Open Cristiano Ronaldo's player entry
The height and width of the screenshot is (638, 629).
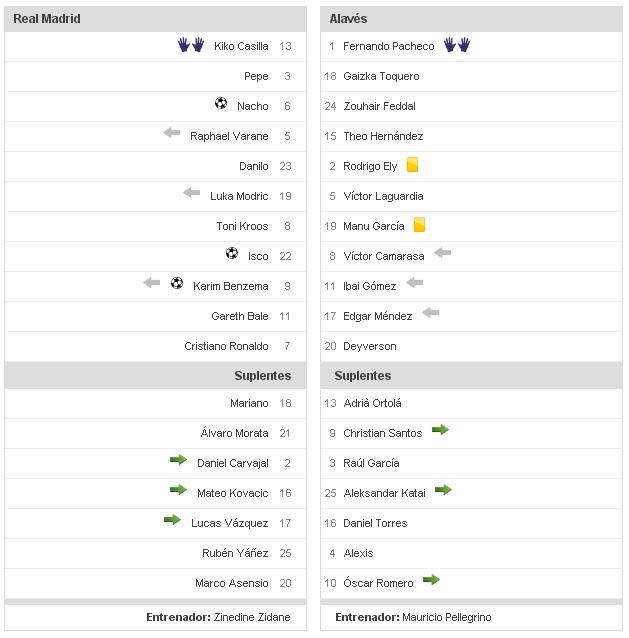click(226, 346)
